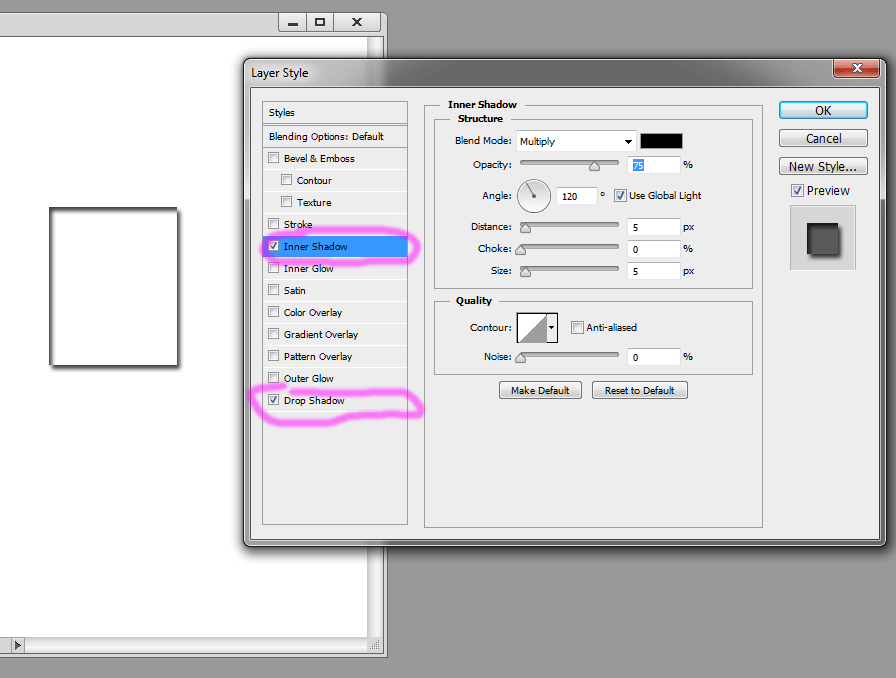Enable the Outer Glow checkbox
Image resolution: width=896 pixels, height=678 pixels.
tap(274, 378)
